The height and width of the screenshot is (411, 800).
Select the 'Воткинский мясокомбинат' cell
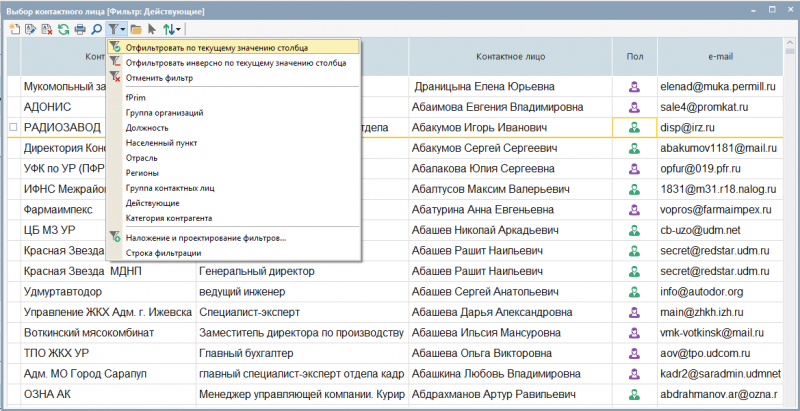click(x=108, y=332)
